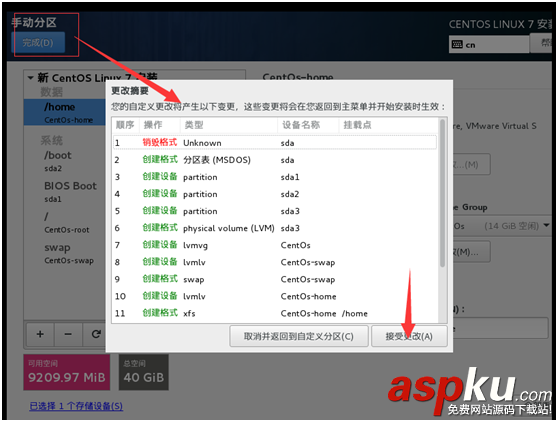This screenshot has width=558, height=422.
Task: Collapse the 新 CentOS Linux 7 安装 tree
Action: point(31,78)
